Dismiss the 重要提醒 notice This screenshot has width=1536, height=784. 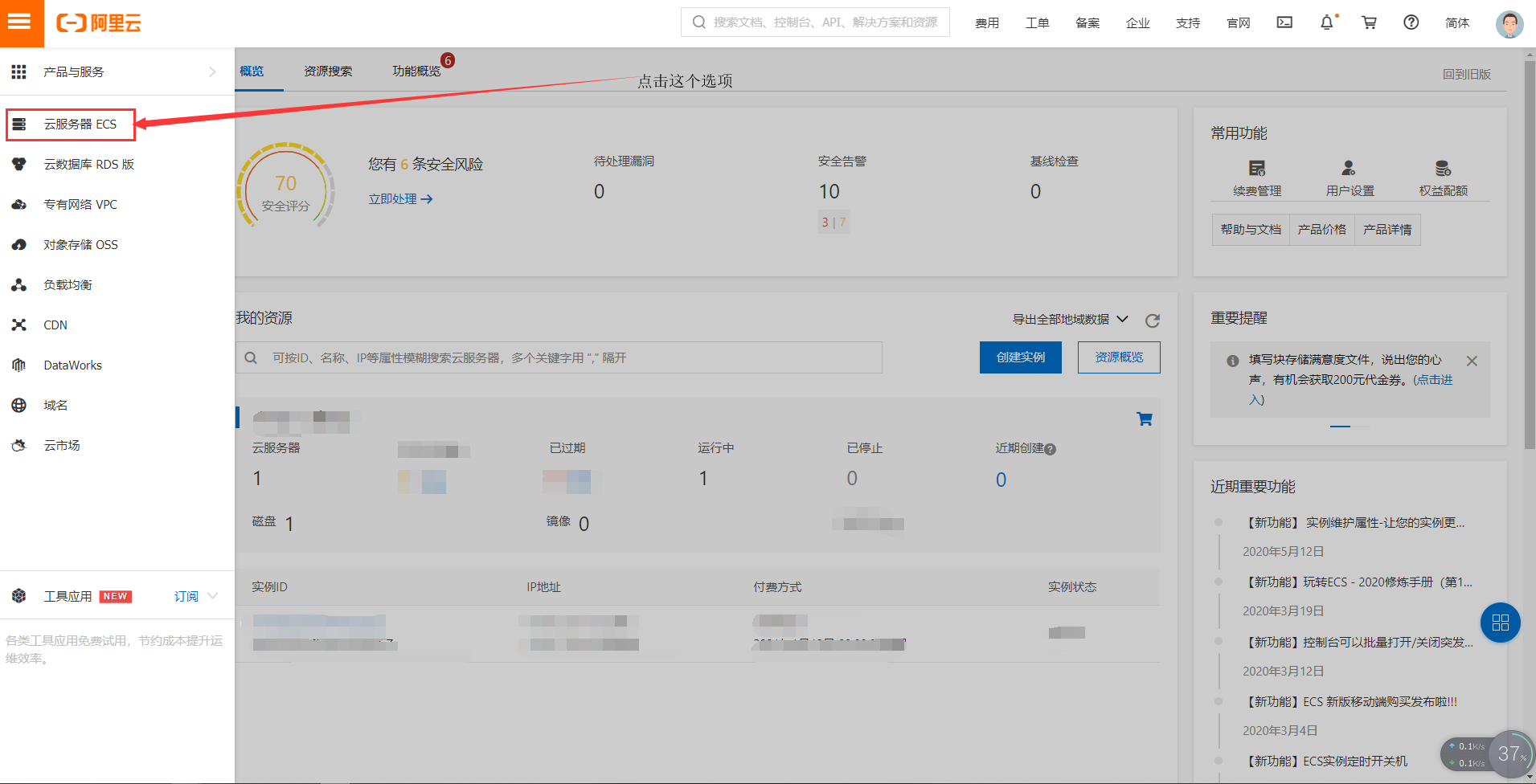(x=1472, y=361)
